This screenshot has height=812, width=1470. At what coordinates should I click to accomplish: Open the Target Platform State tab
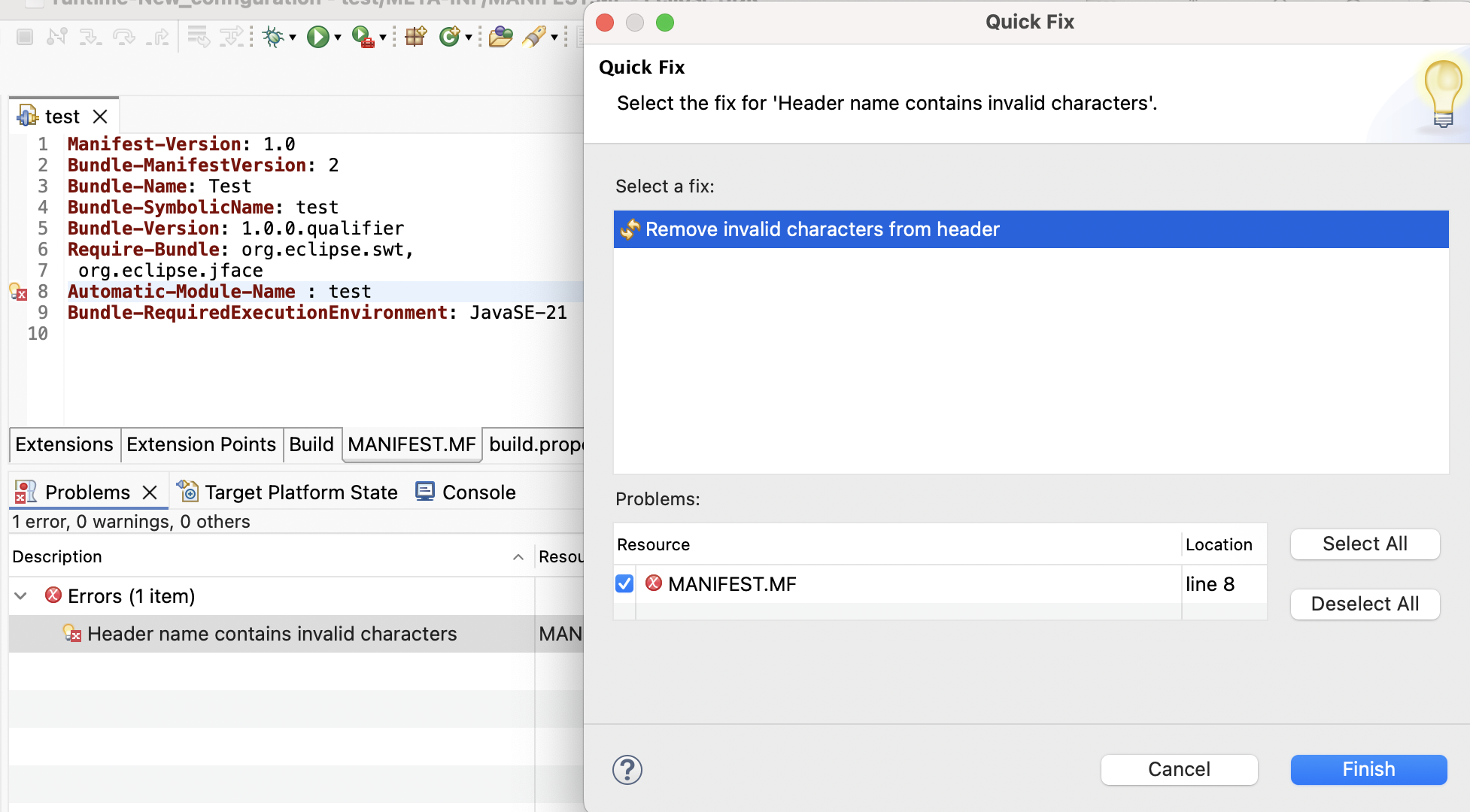(287, 492)
